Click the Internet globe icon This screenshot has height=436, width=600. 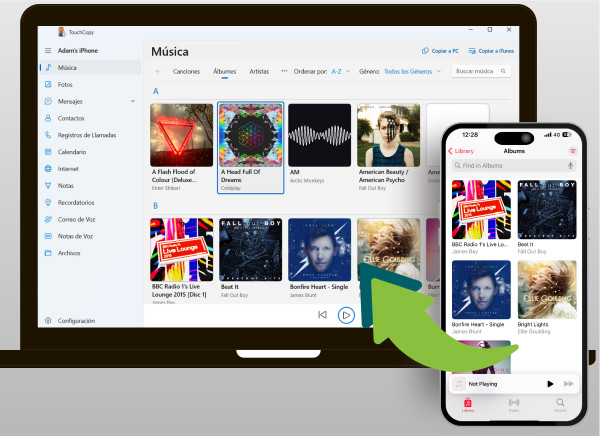(x=48, y=168)
